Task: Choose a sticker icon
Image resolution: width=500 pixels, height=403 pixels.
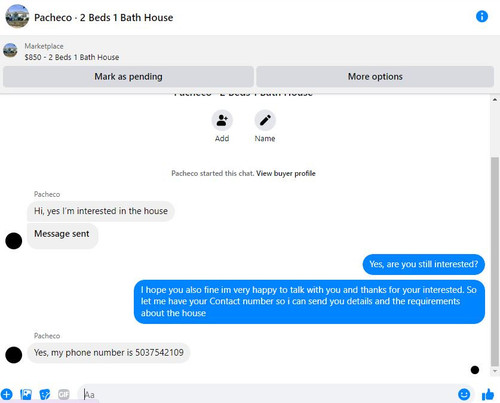Action: click(x=45, y=394)
